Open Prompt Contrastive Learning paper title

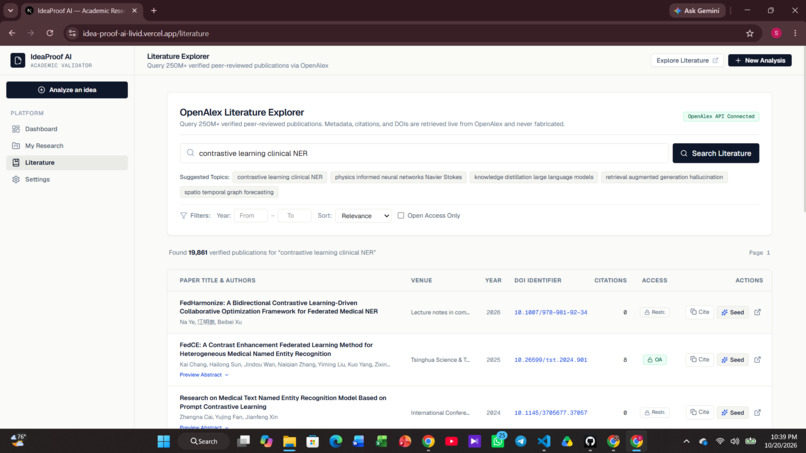283,402
